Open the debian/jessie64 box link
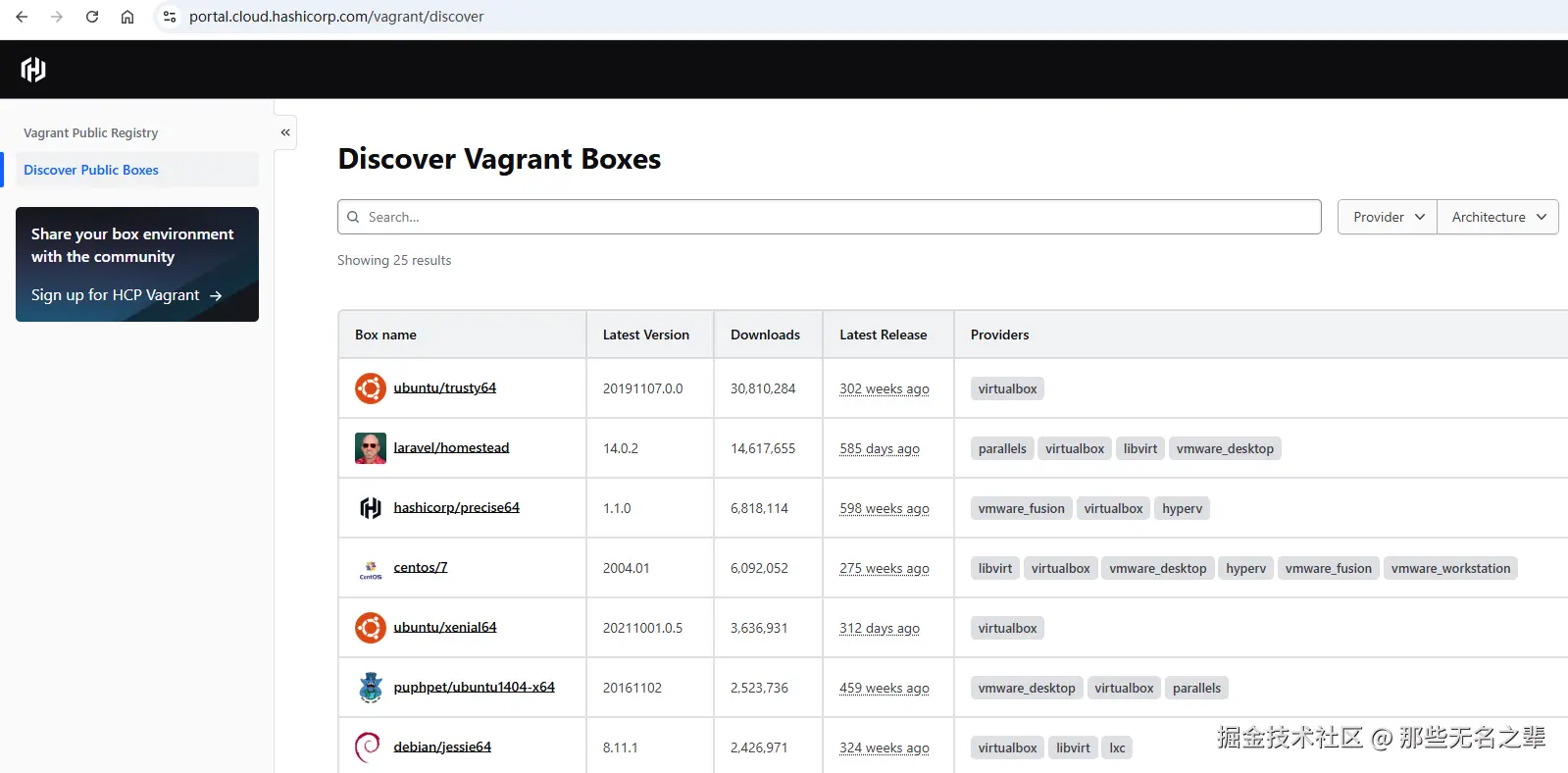 point(442,747)
